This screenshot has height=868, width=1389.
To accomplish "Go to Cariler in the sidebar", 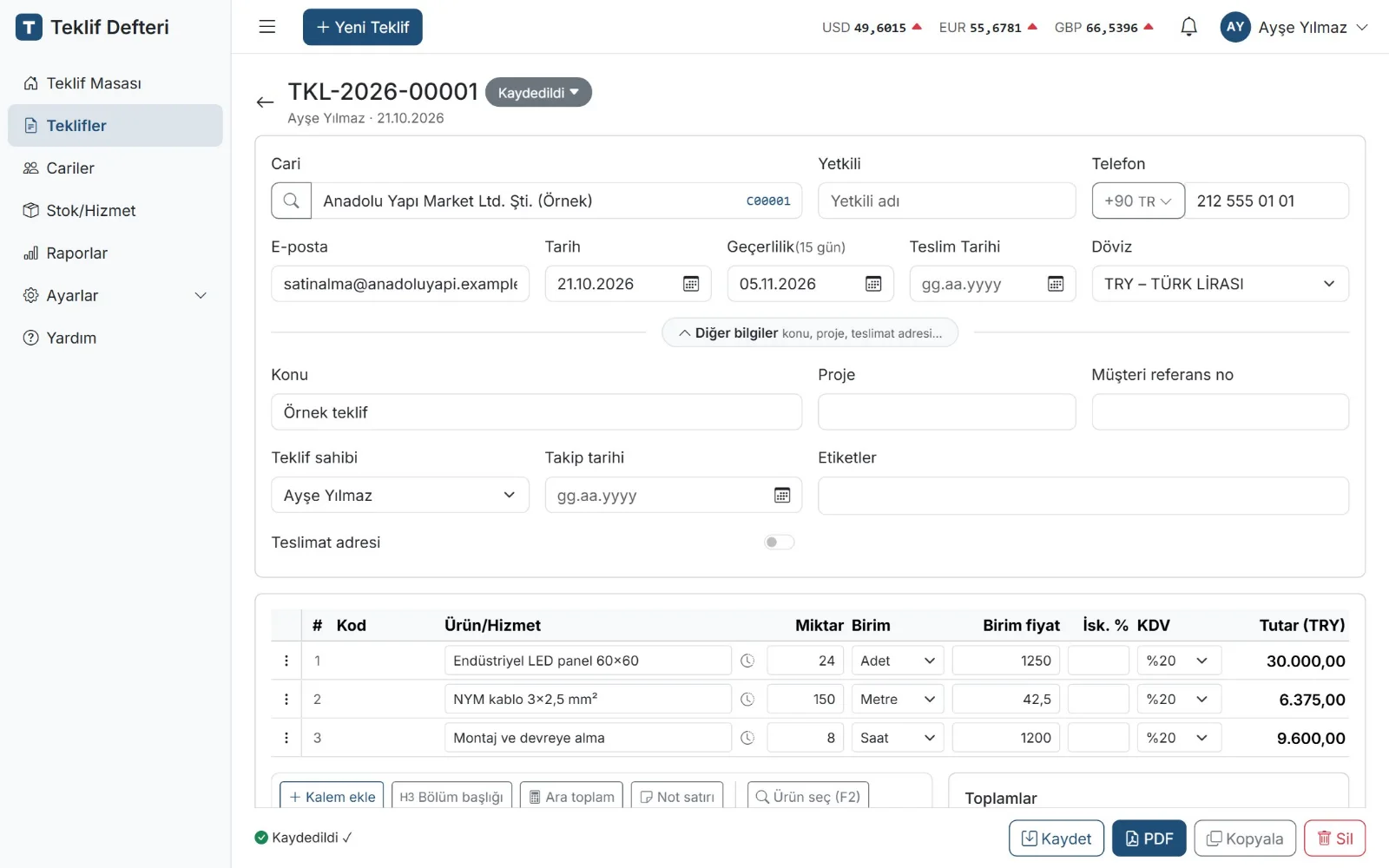I will (x=115, y=168).
